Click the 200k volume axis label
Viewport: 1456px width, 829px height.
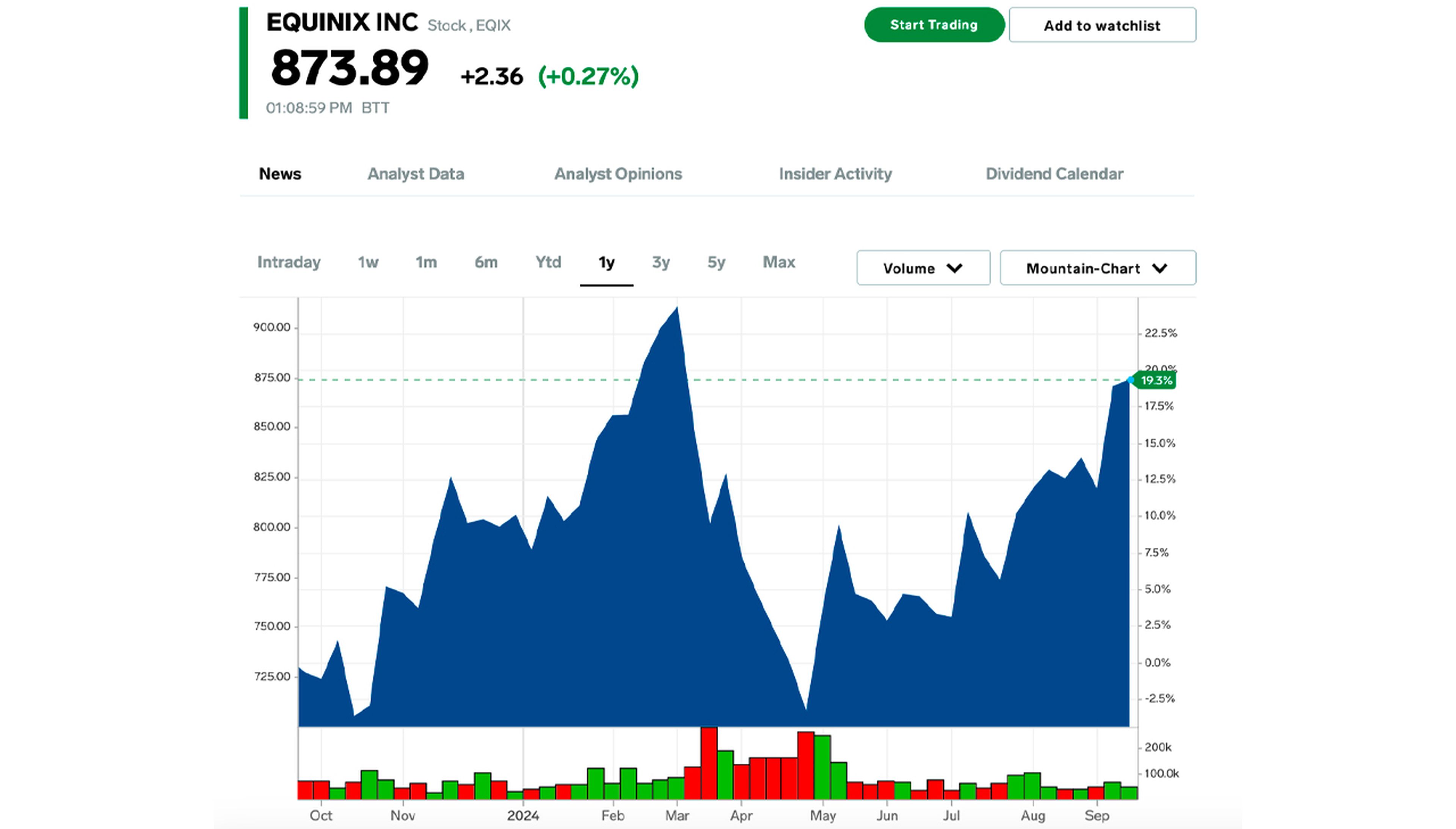point(1158,747)
